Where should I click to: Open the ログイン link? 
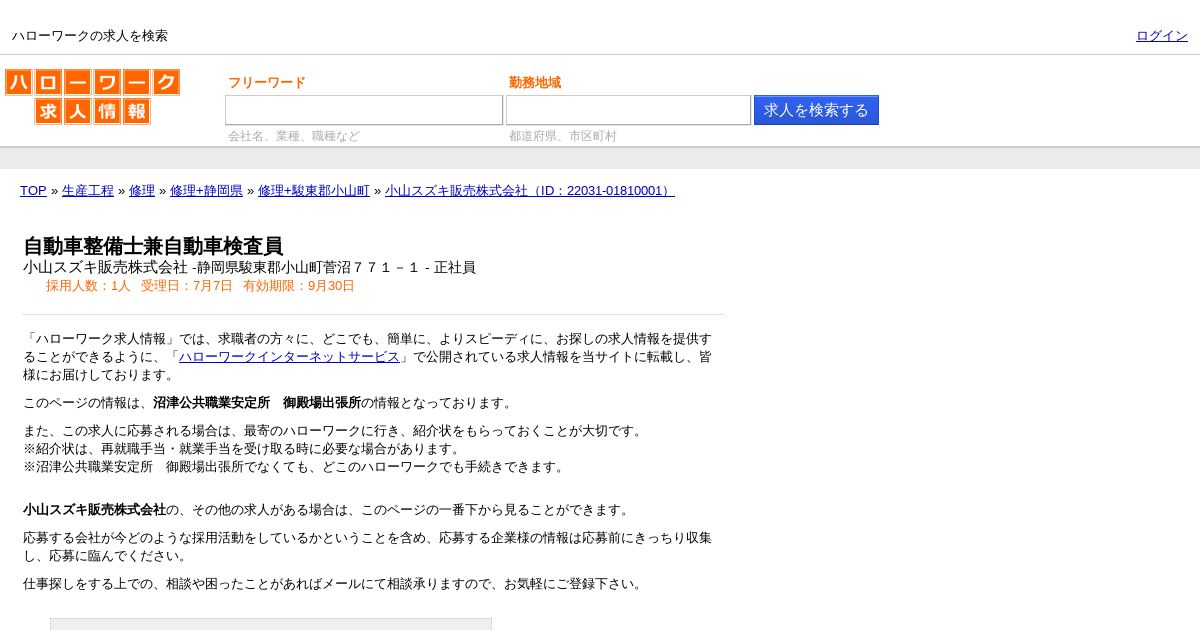click(1162, 36)
